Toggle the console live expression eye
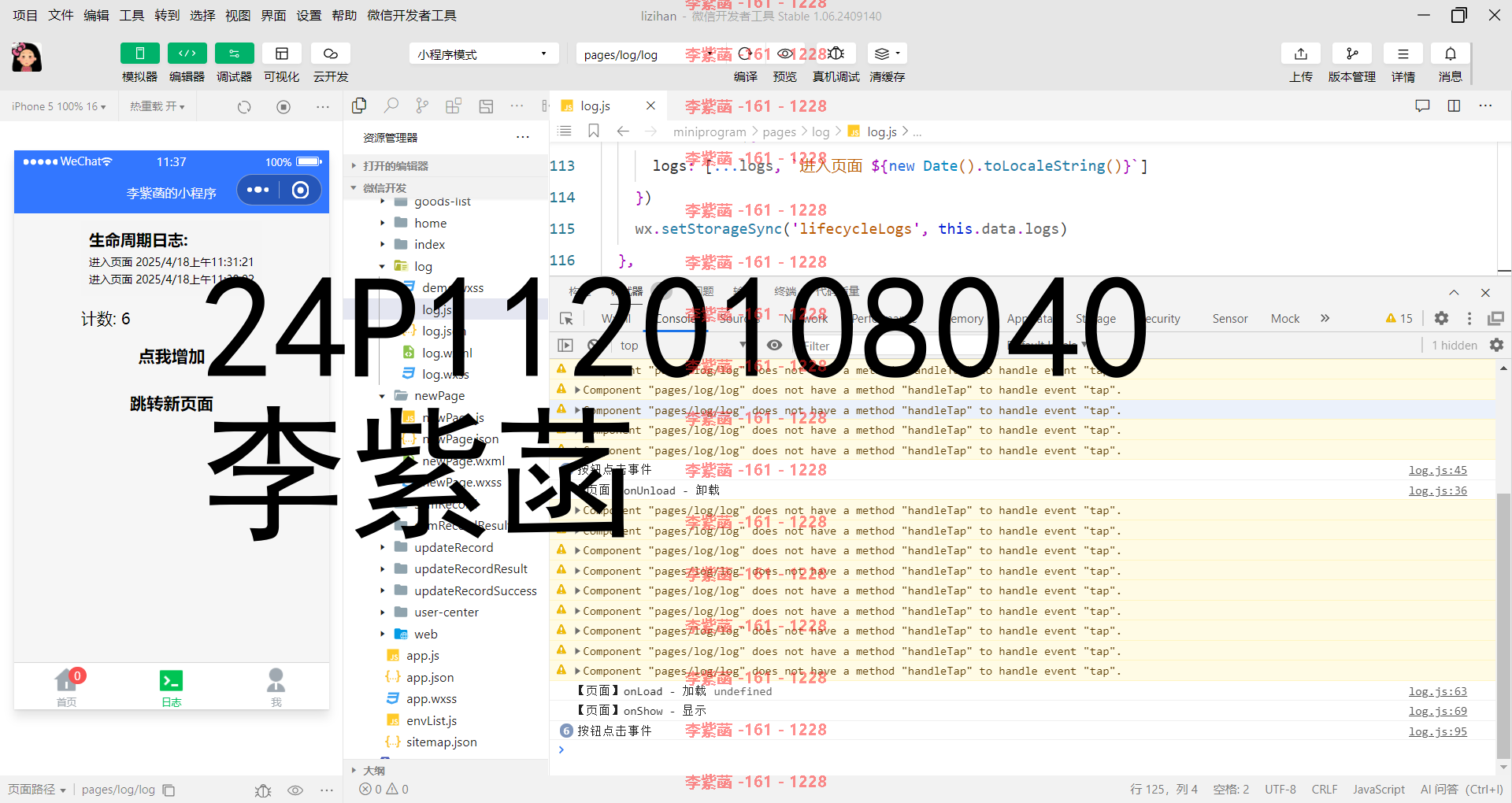The image size is (1512, 803). coord(775,345)
